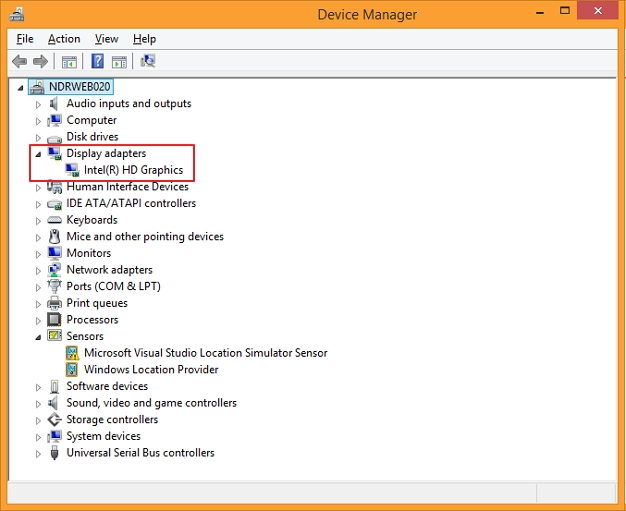
Task: Collapse the Display adapters category
Action: pos(39,154)
